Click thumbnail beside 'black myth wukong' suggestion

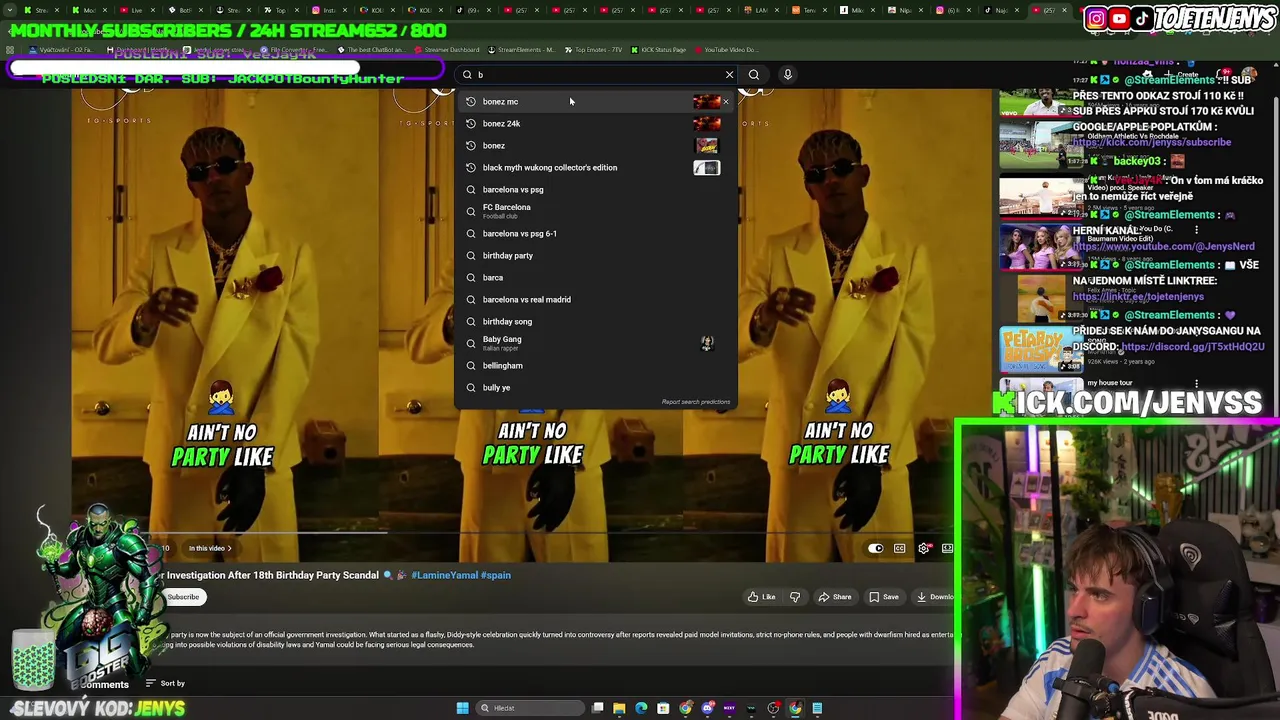point(706,167)
